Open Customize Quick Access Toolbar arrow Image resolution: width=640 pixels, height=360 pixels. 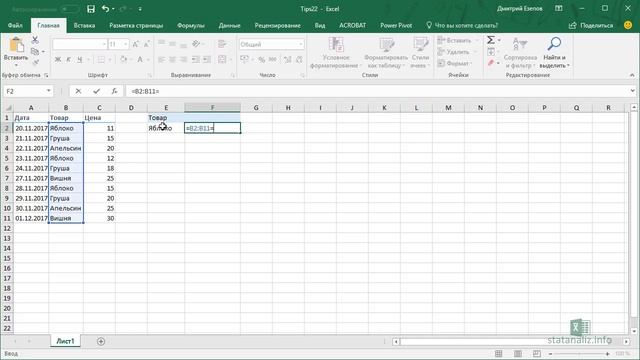(x=140, y=9)
